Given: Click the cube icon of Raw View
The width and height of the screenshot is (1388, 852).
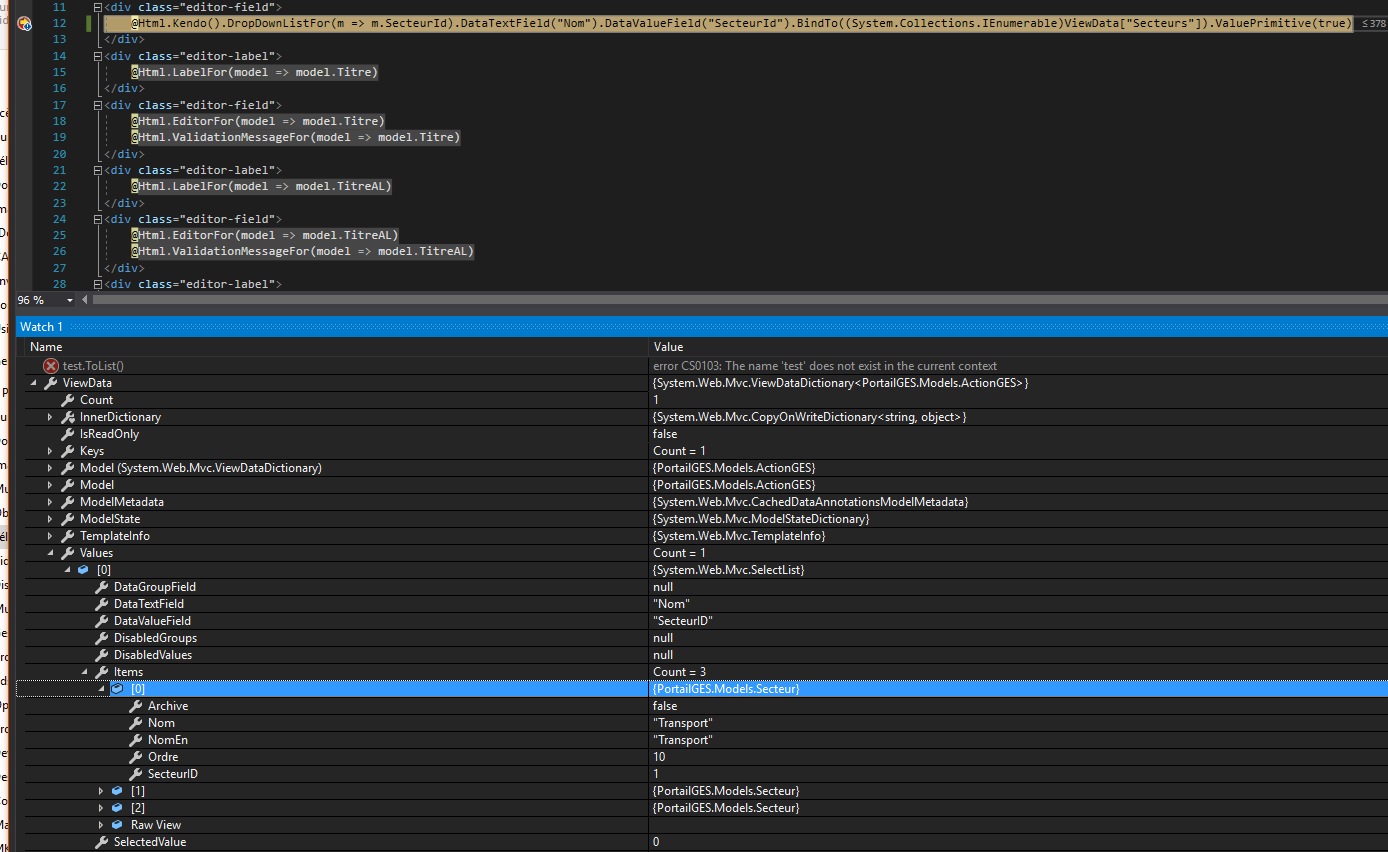Looking at the screenshot, I should click(117, 825).
